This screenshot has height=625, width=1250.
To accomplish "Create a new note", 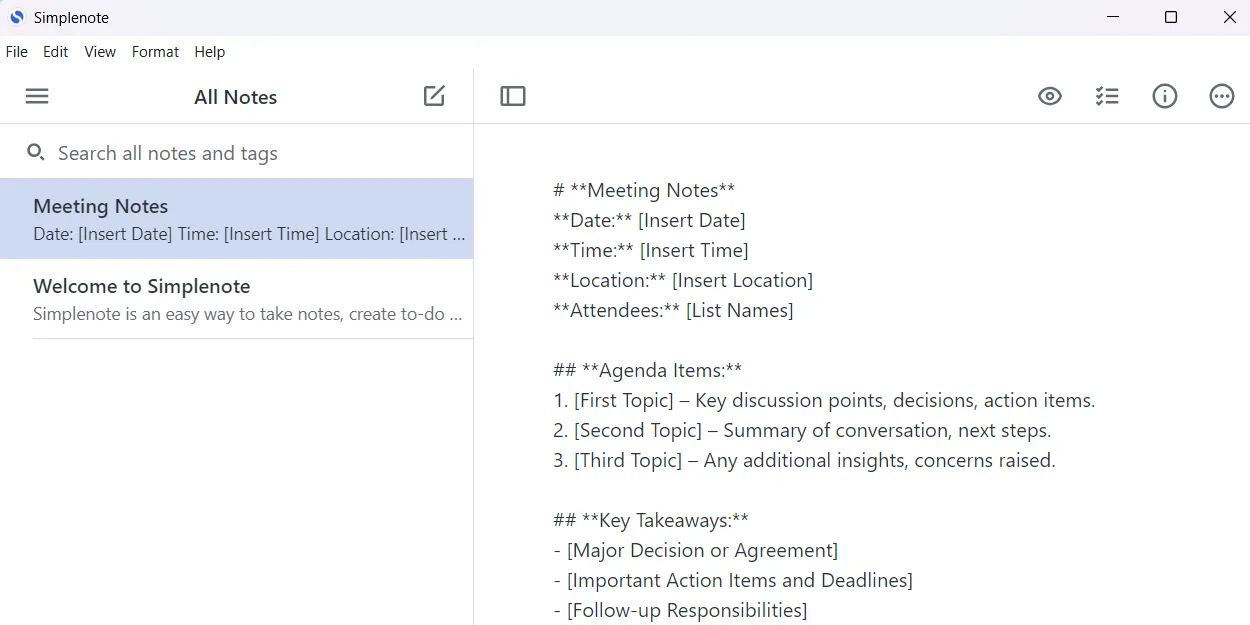I will coord(434,96).
